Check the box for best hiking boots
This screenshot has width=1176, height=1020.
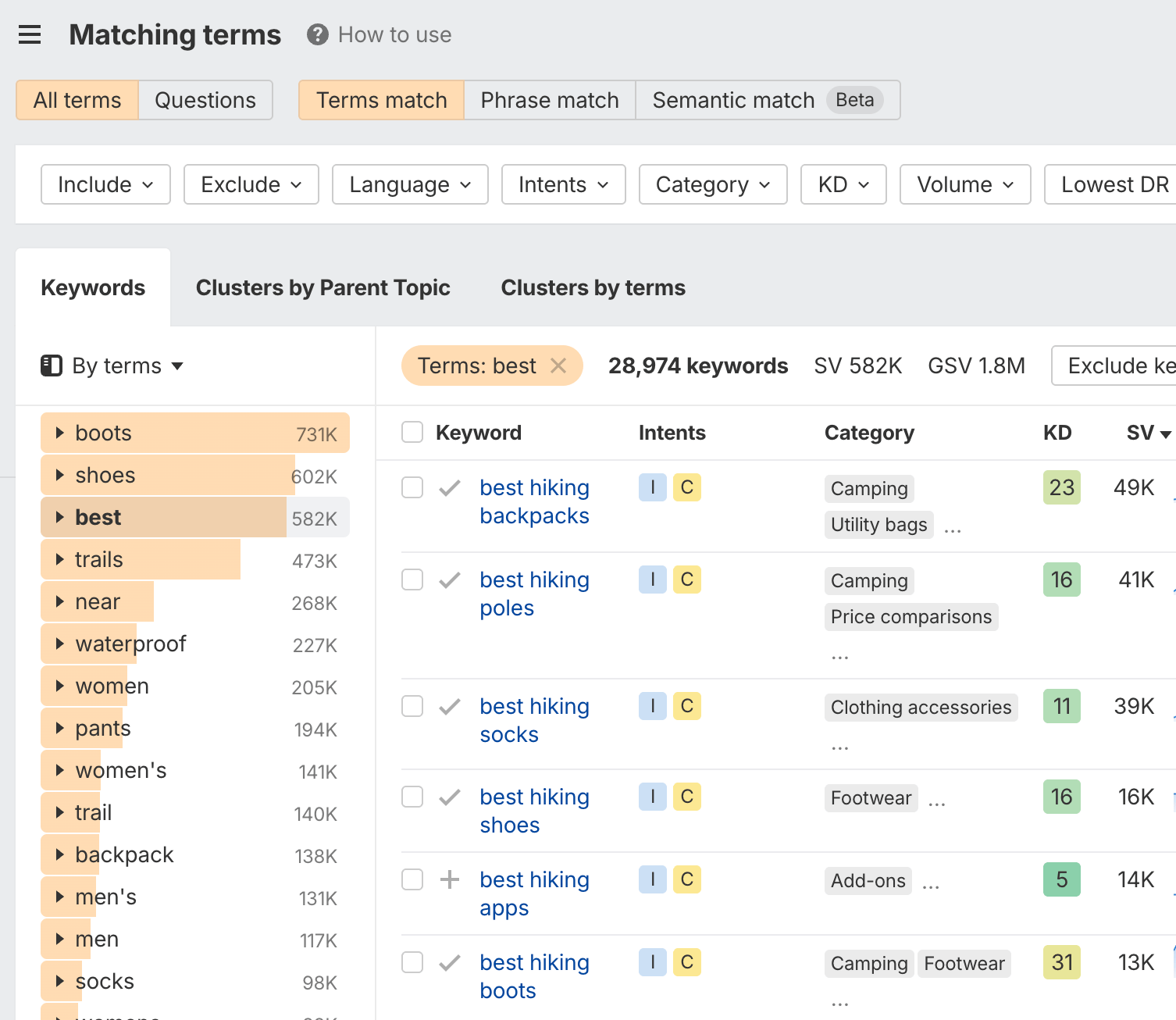pyautogui.click(x=412, y=962)
